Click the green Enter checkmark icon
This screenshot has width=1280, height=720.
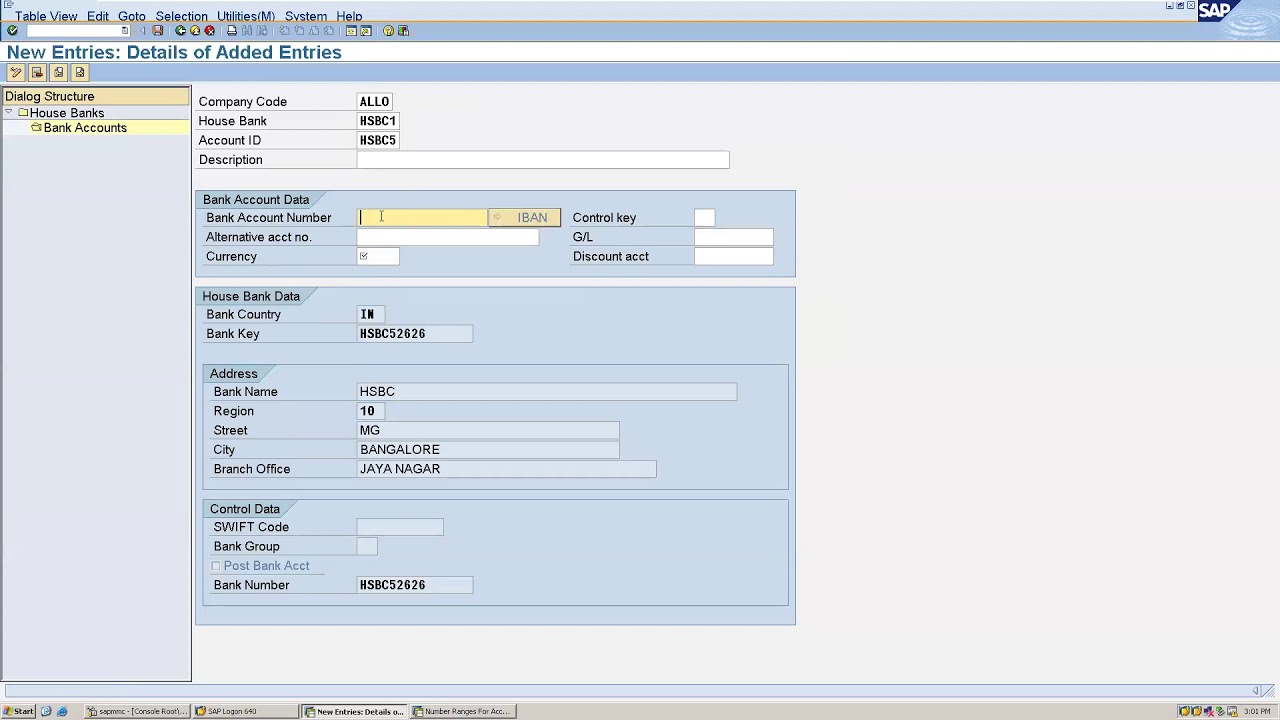coord(12,31)
